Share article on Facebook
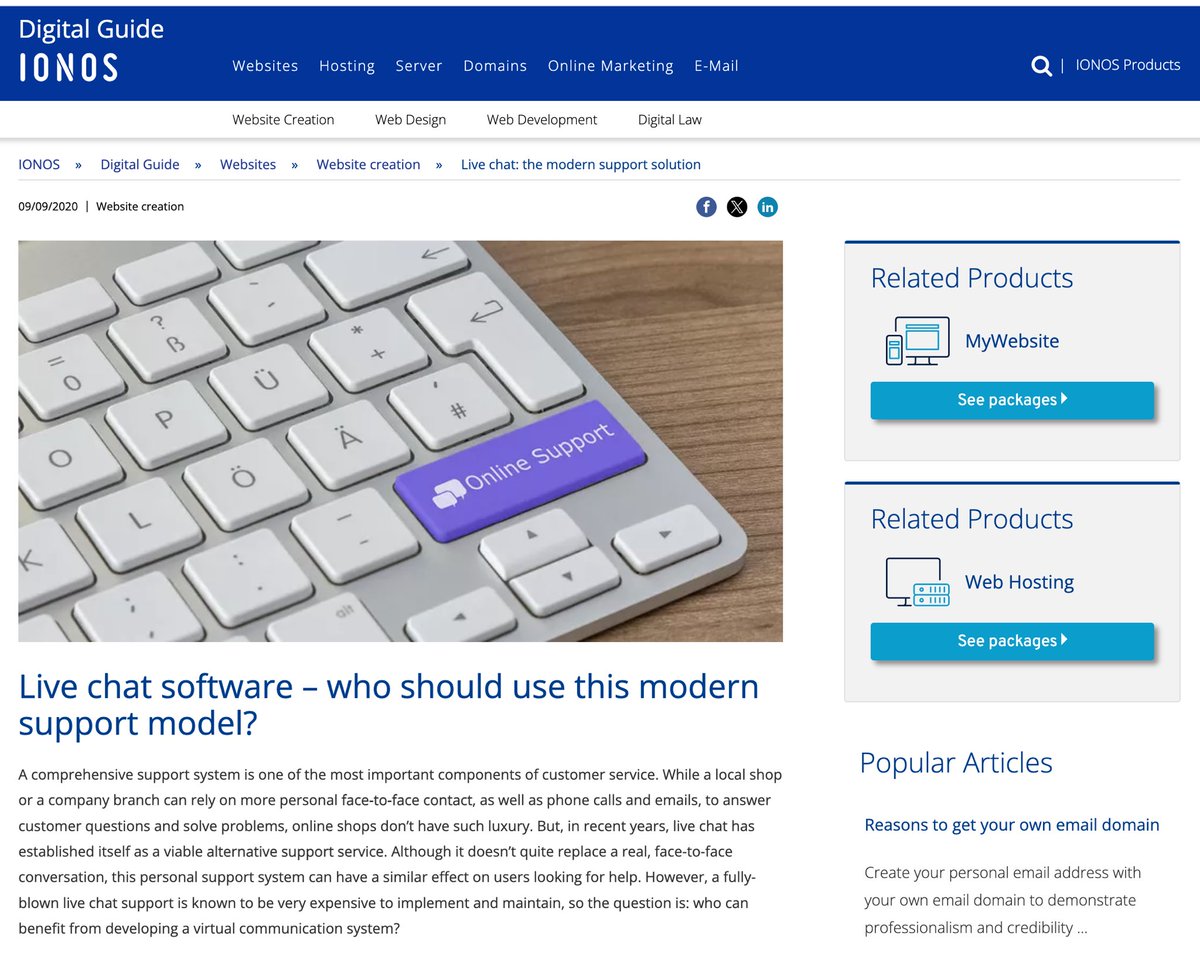The height and width of the screenshot is (956, 1200). point(706,207)
